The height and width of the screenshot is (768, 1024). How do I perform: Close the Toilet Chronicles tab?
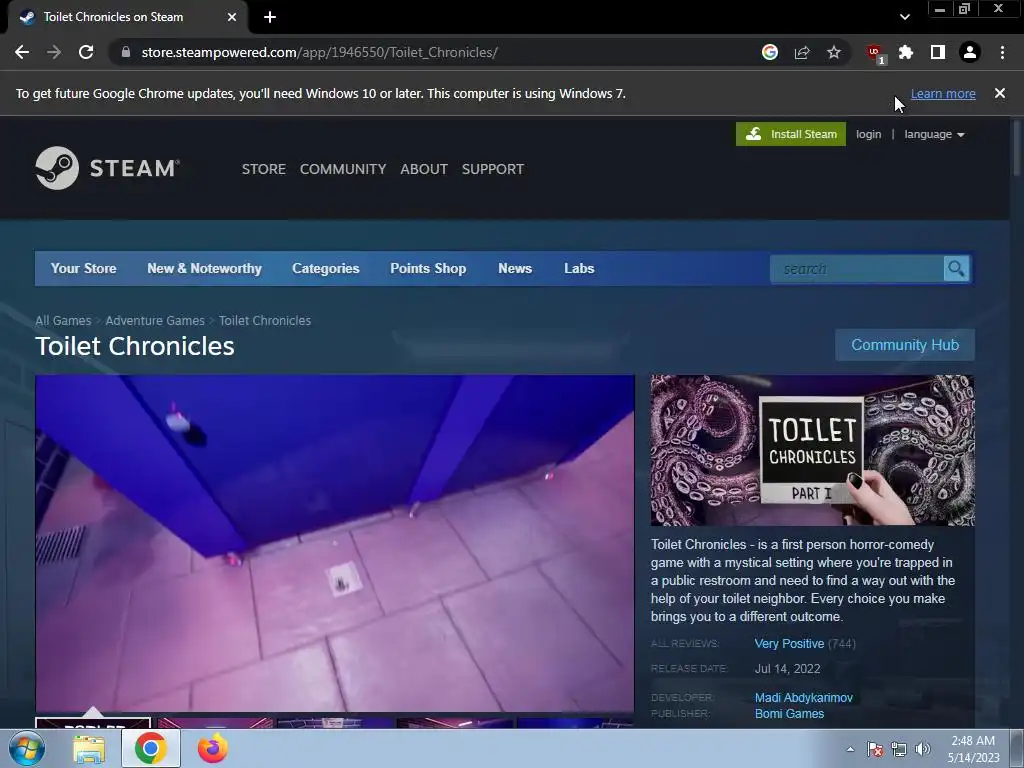point(232,17)
